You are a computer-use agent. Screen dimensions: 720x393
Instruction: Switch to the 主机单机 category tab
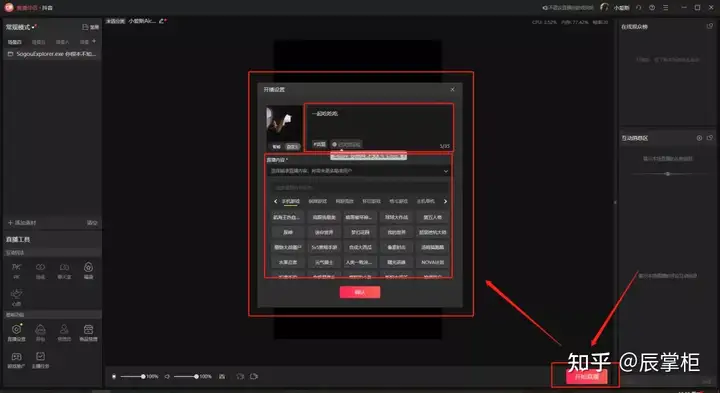tap(425, 201)
